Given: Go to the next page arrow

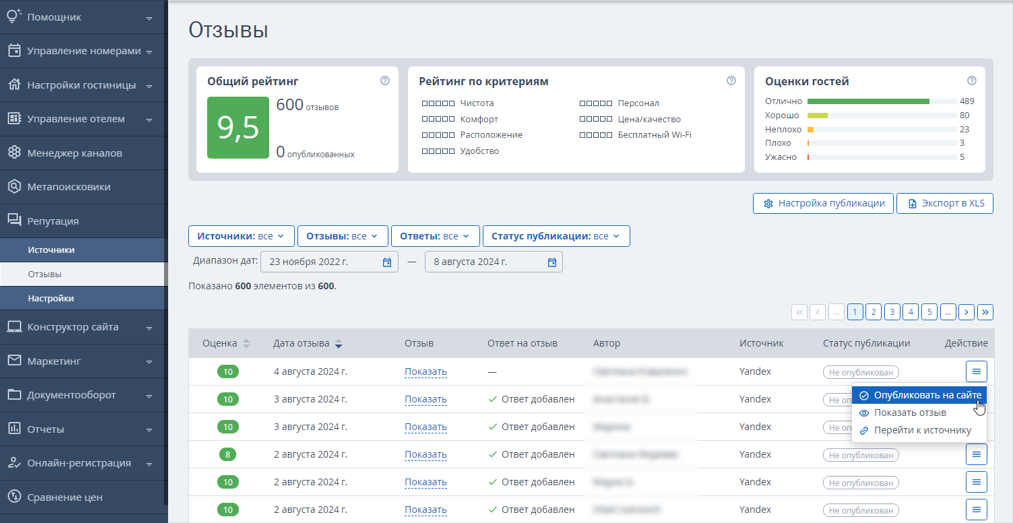Looking at the screenshot, I should (x=966, y=312).
